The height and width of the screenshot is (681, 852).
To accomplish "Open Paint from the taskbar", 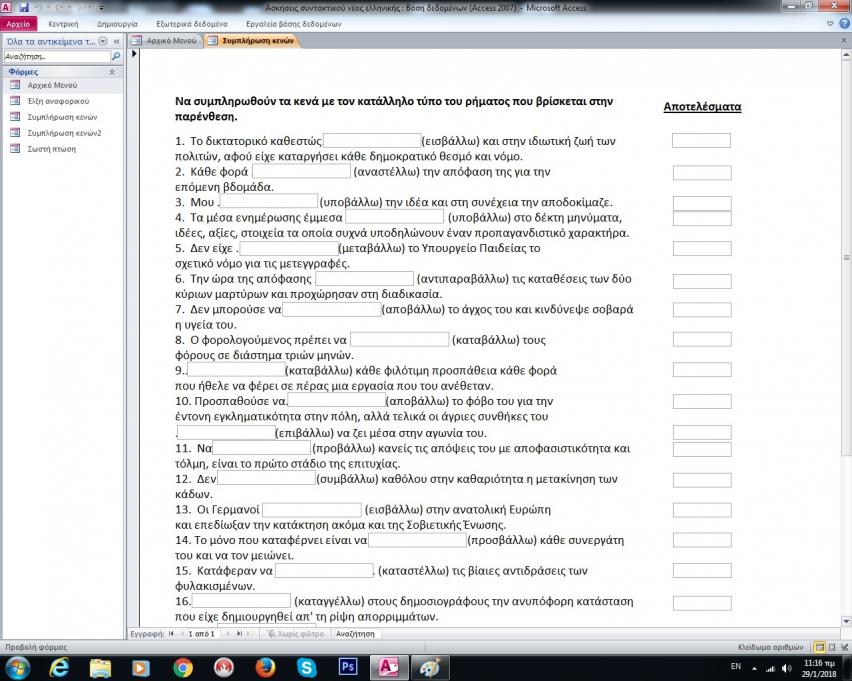I will coord(430,667).
